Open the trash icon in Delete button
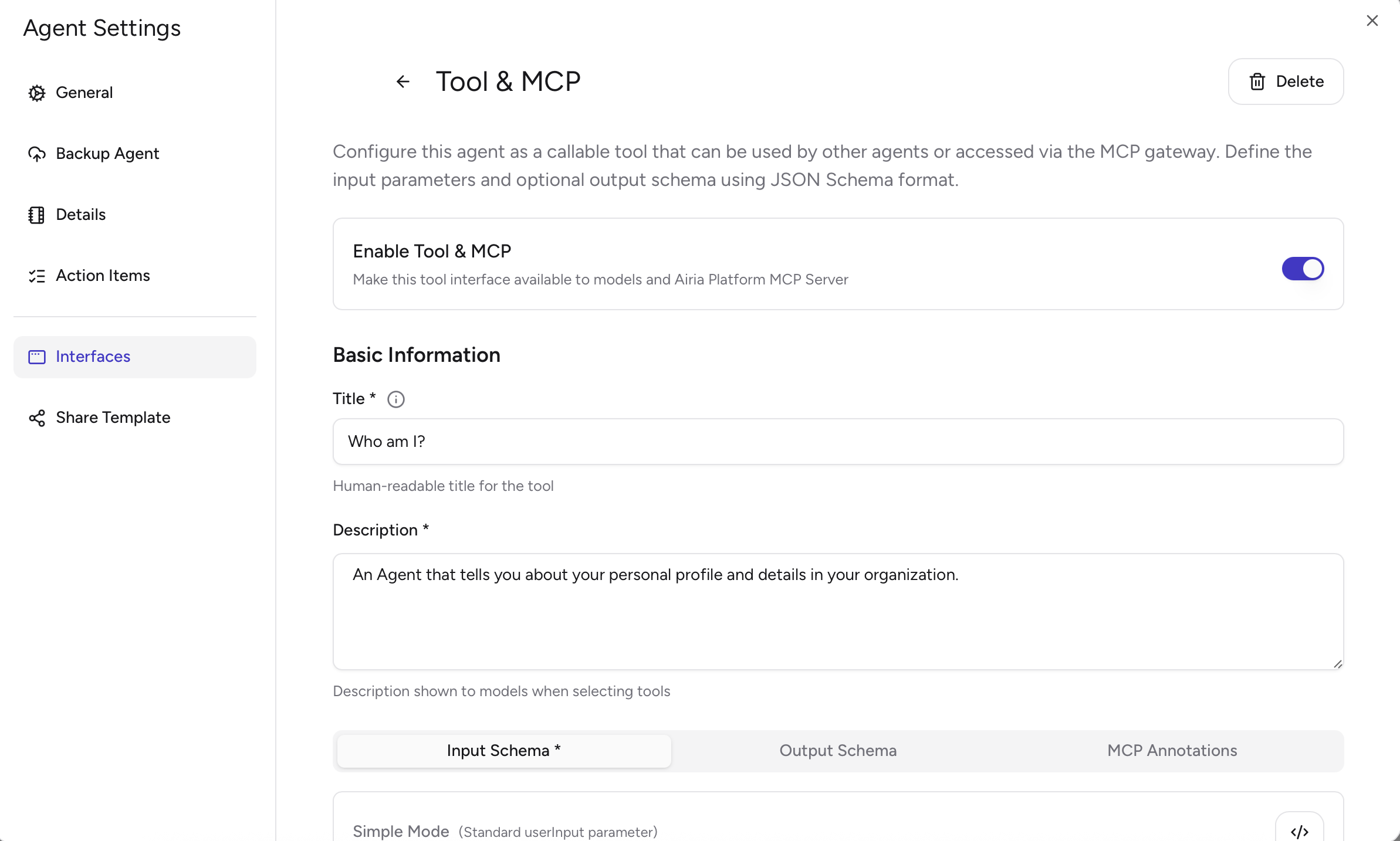The image size is (1400, 841). (1257, 82)
